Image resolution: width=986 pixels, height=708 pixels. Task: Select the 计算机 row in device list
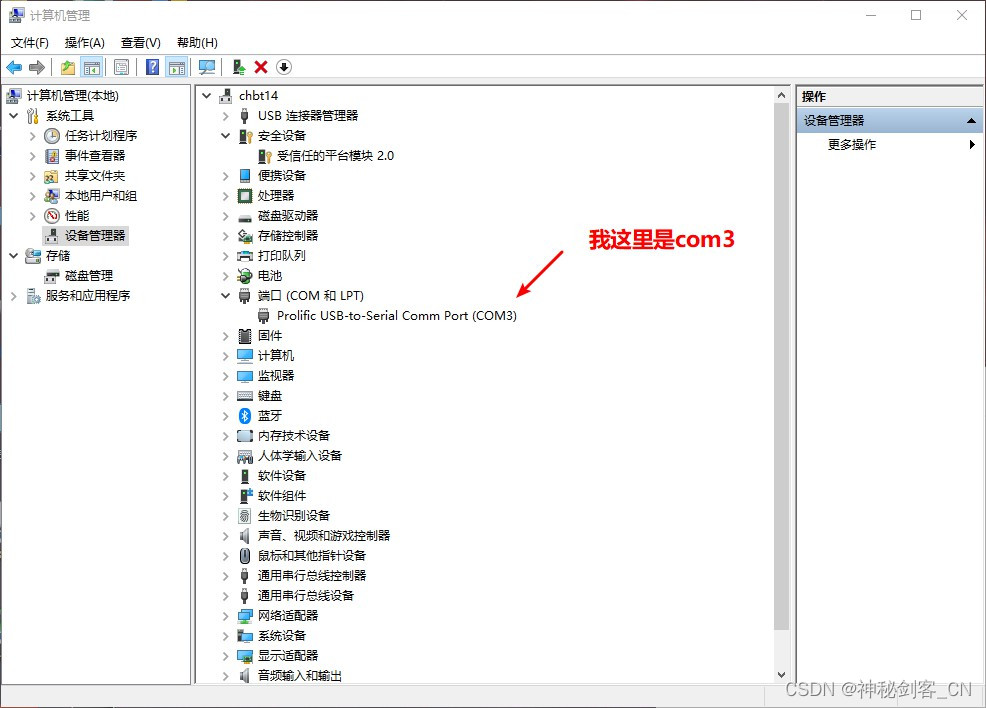[275, 356]
